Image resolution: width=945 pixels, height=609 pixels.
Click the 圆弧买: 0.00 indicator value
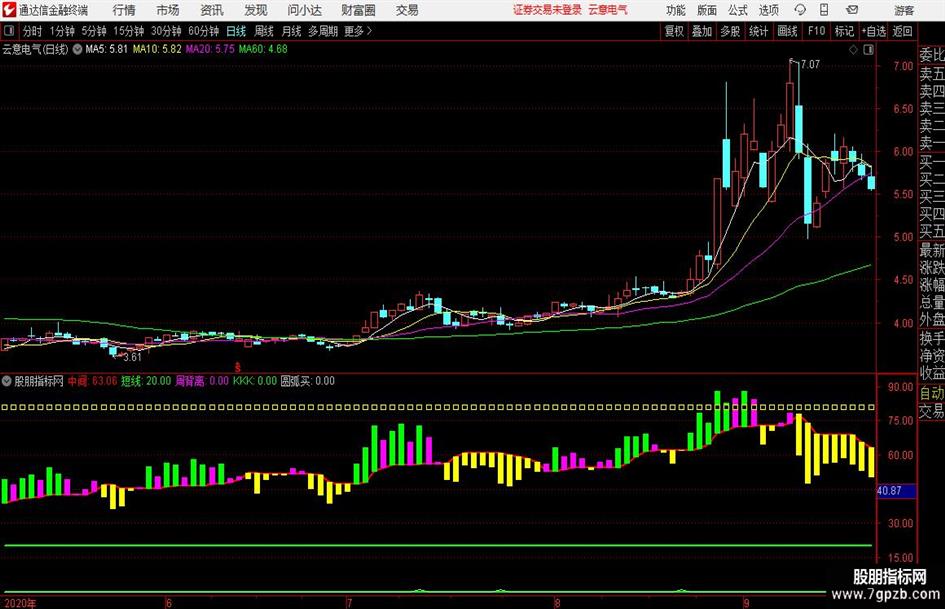tap(307, 381)
